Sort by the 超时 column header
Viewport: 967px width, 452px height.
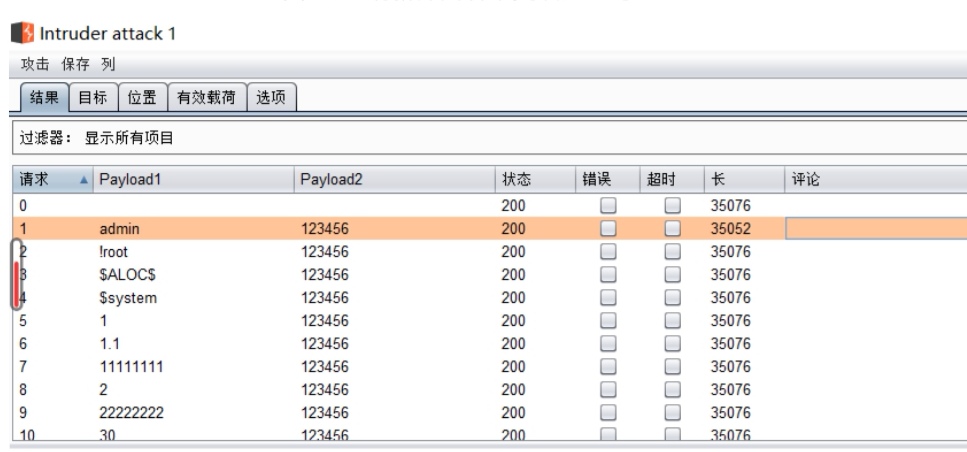pos(672,179)
